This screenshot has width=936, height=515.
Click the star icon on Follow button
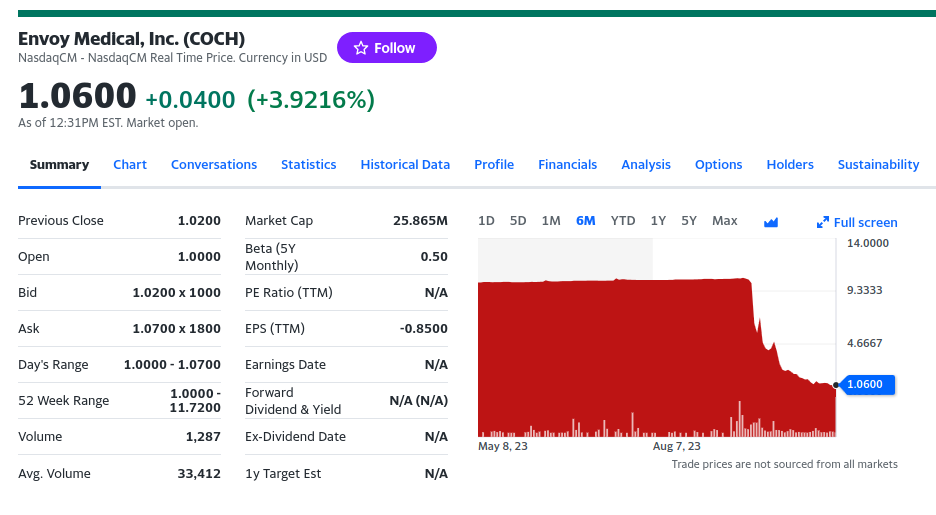tap(361, 48)
